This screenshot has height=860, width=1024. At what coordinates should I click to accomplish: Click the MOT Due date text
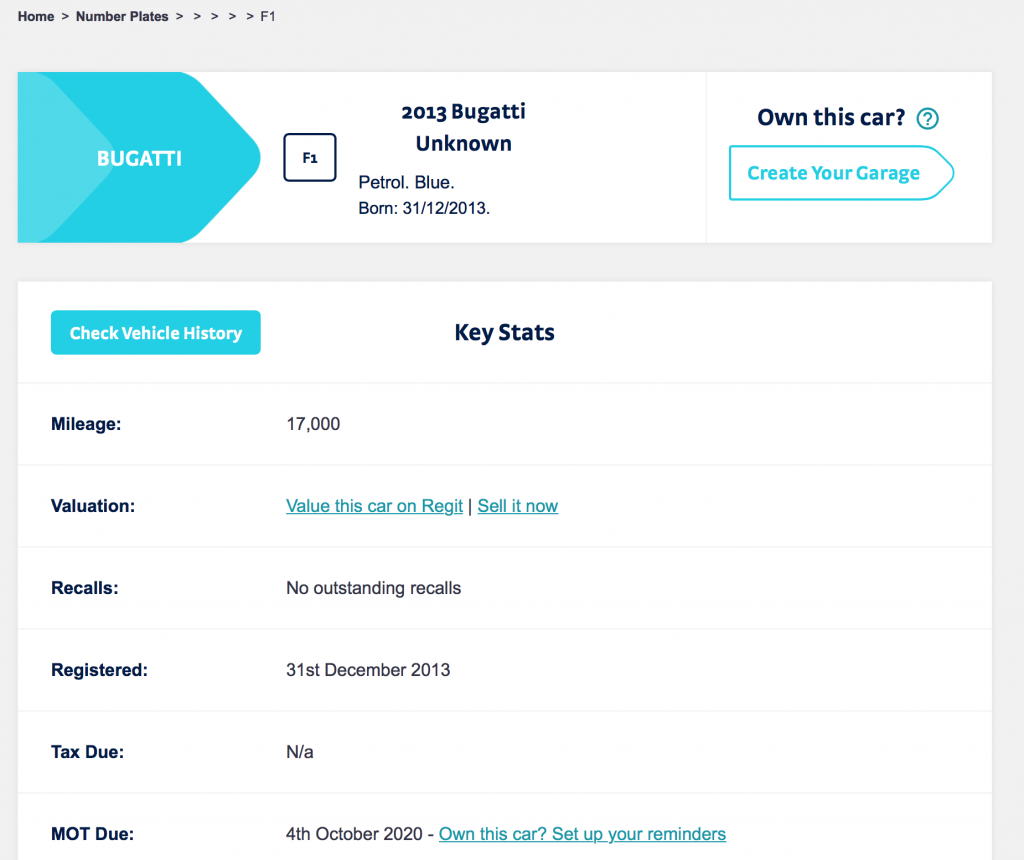pos(354,834)
